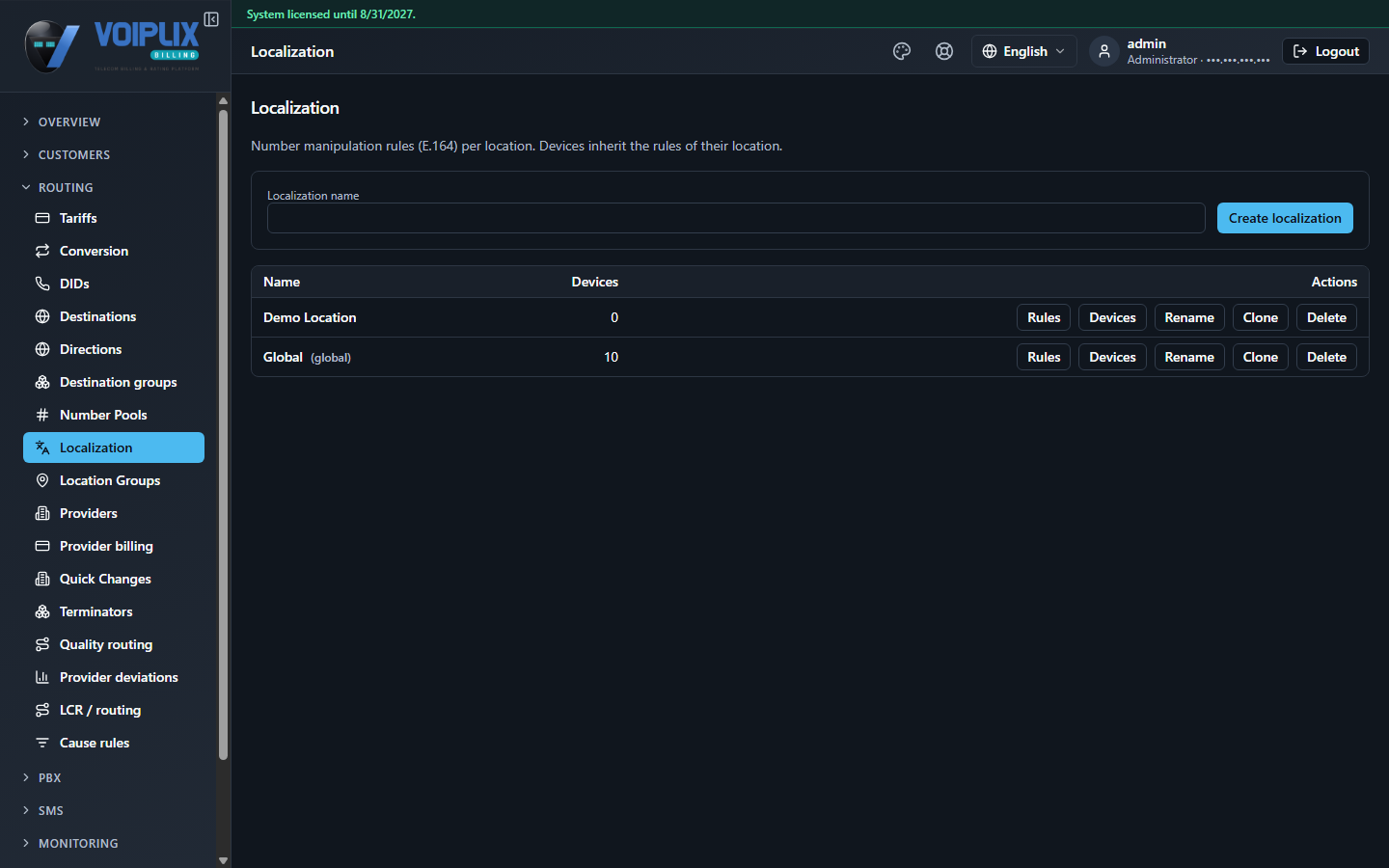Clone the Global localization
1389x868 pixels.
tap(1260, 357)
